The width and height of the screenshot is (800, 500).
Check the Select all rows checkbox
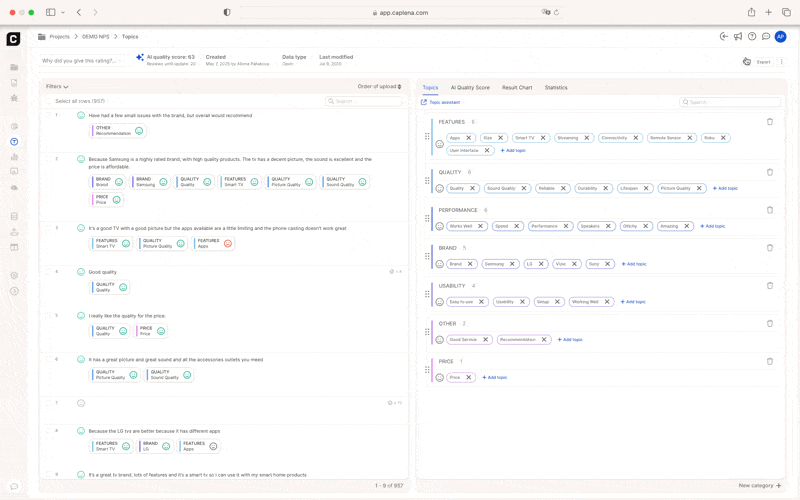49,101
